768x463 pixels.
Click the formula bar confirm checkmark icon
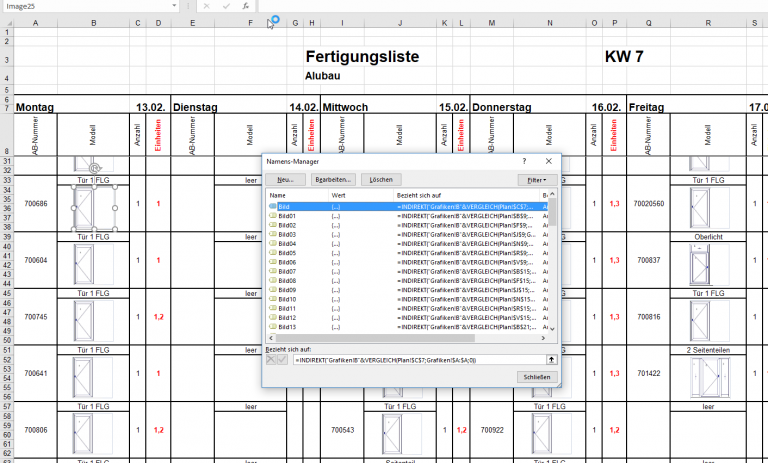(226, 6)
